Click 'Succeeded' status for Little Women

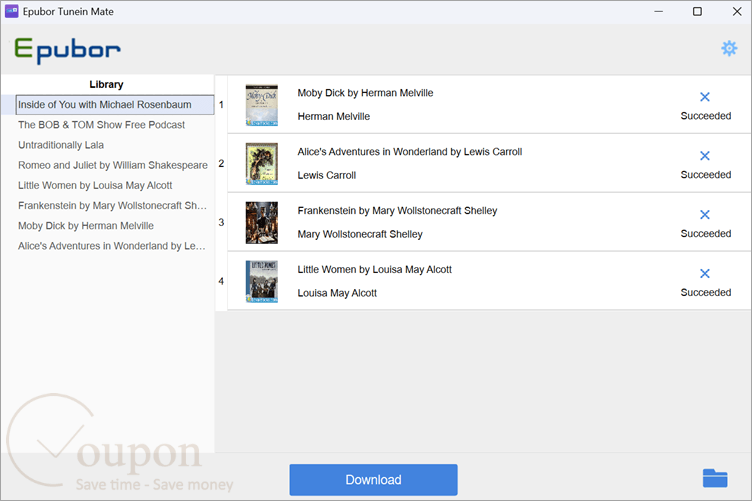click(x=705, y=292)
